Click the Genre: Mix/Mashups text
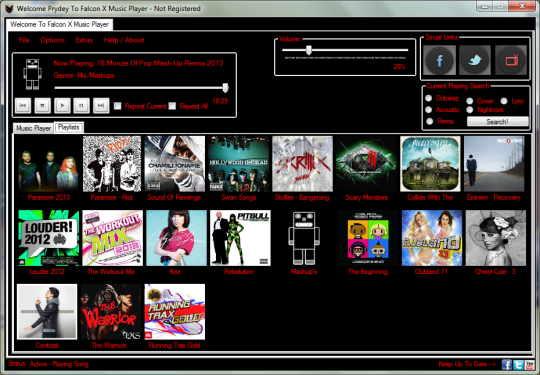This screenshot has height=375, width=540. [84, 75]
